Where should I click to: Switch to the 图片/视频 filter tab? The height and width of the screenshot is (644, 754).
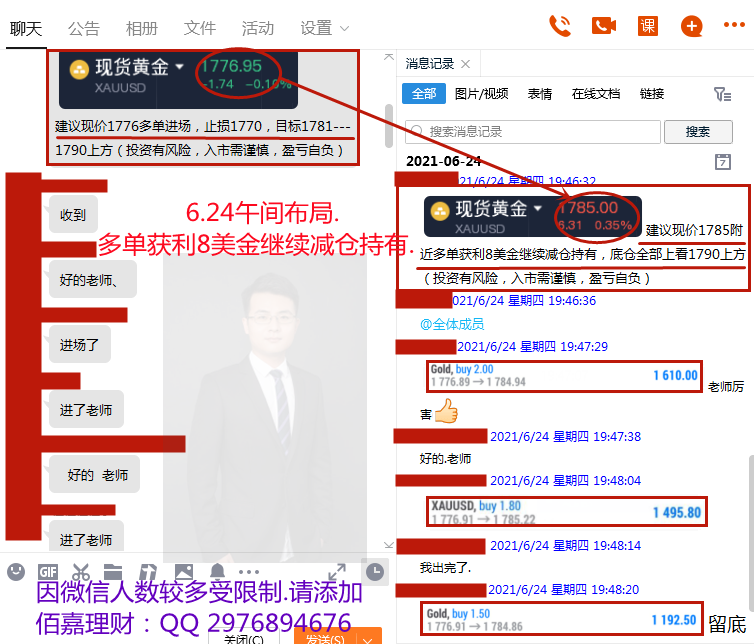[481, 94]
